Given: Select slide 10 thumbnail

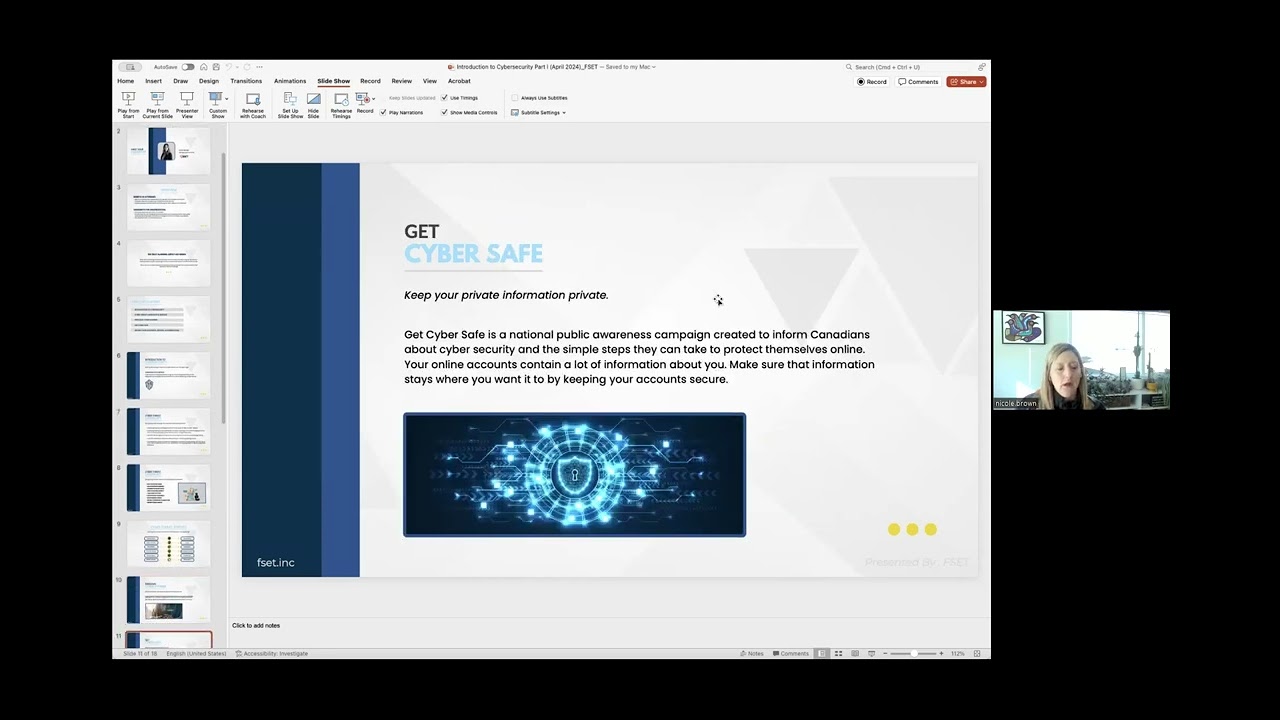Looking at the screenshot, I should point(168,599).
